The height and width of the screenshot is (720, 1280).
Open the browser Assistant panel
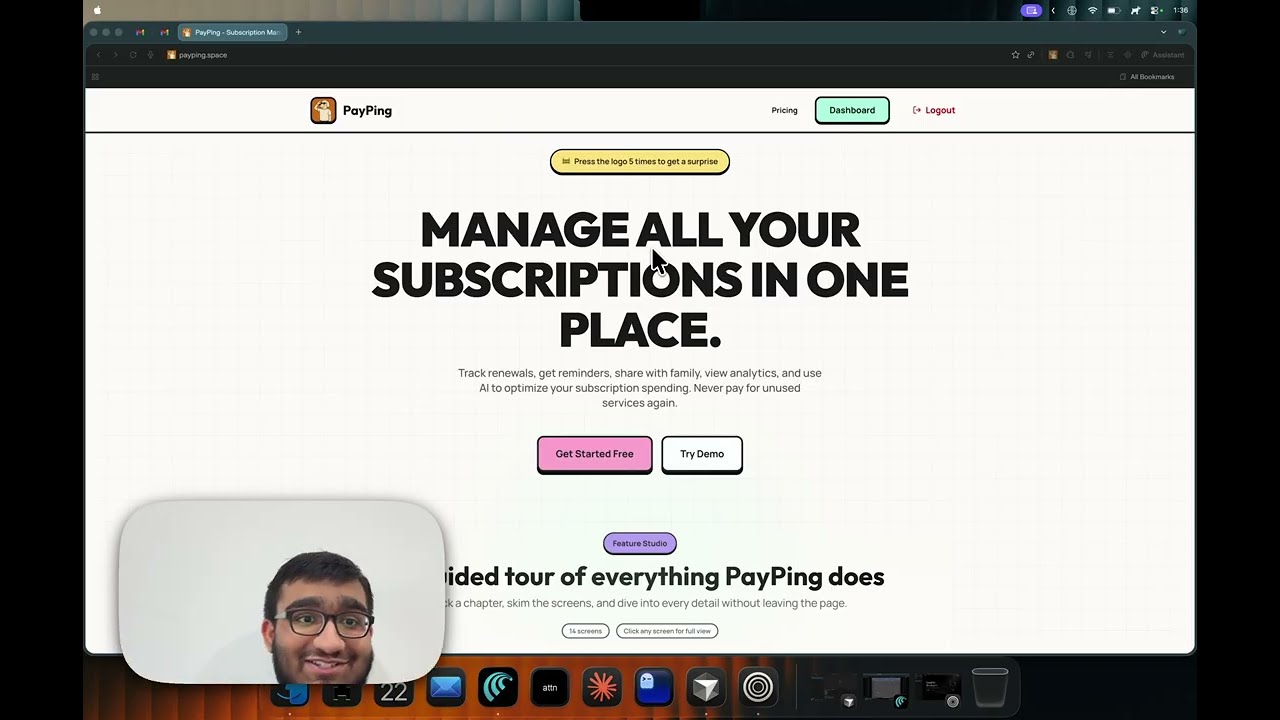1163,55
